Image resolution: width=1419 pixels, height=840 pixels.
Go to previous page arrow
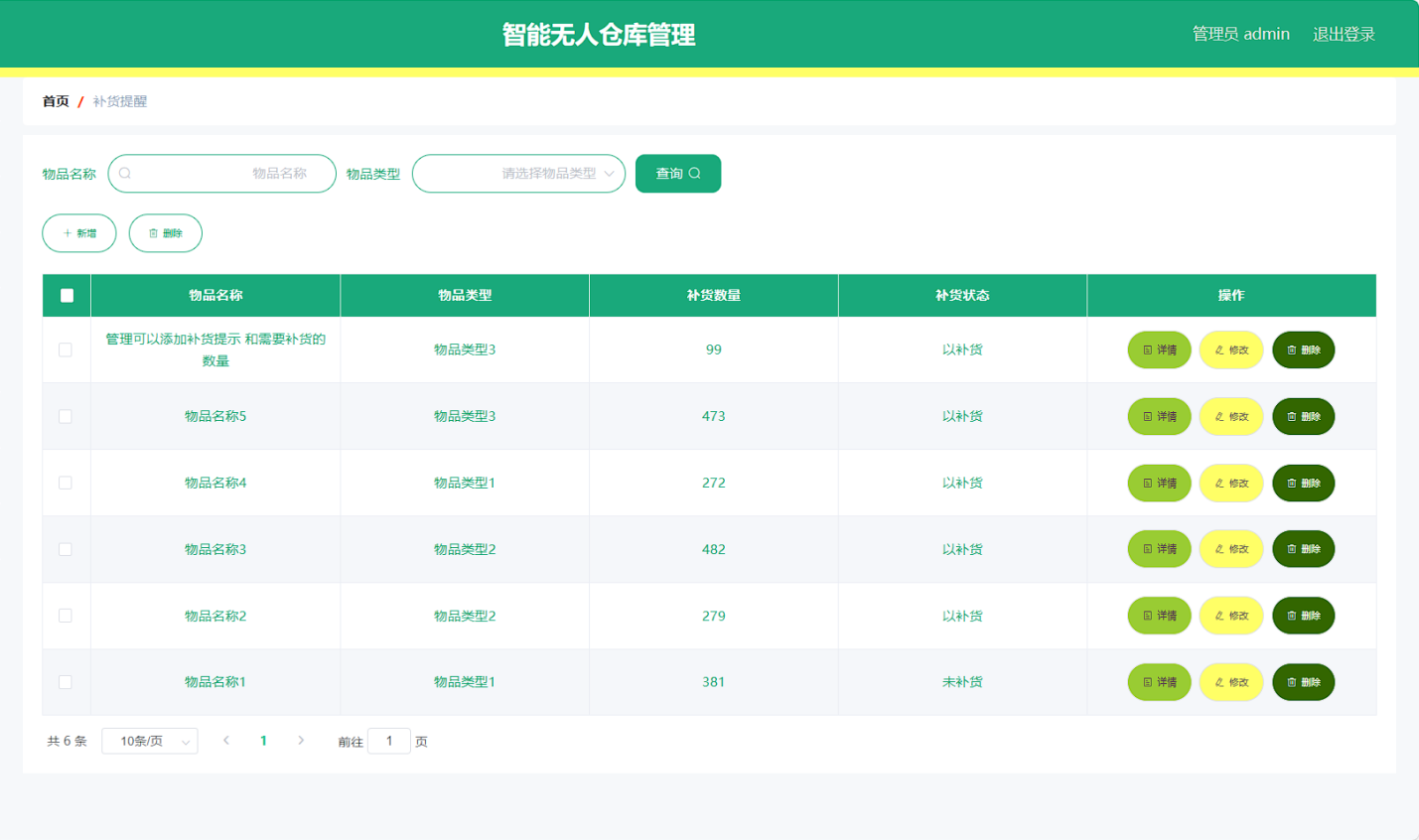click(226, 741)
